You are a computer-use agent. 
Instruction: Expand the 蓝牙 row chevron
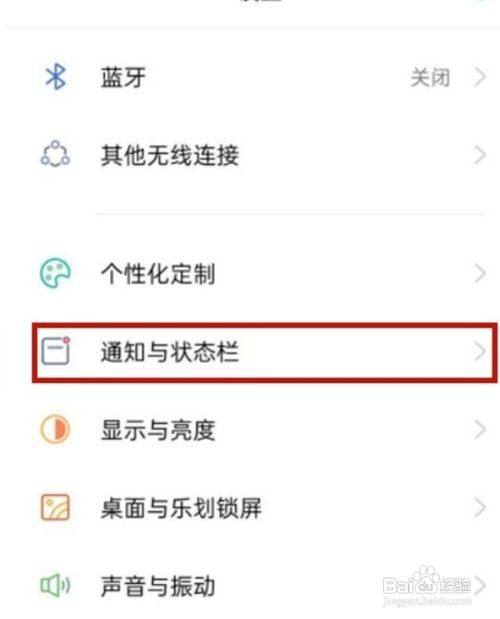coord(480,77)
